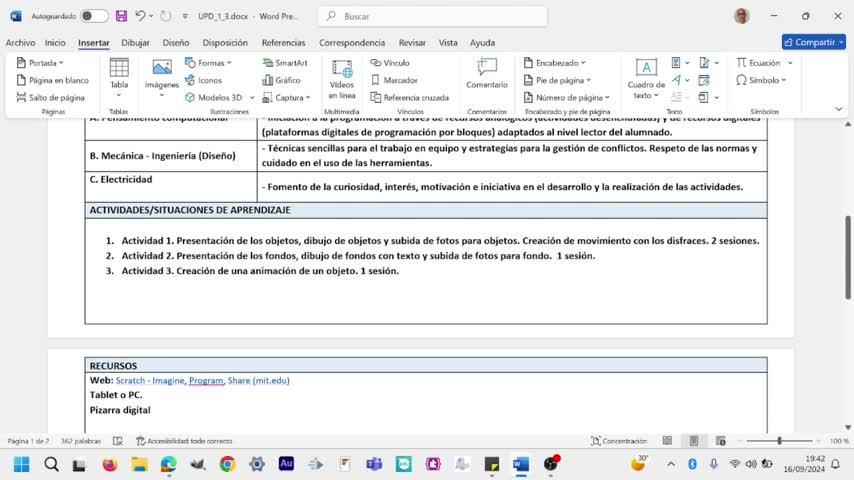Switch to the Referencias tab
The width and height of the screenshot is (854, 480).
283,43
